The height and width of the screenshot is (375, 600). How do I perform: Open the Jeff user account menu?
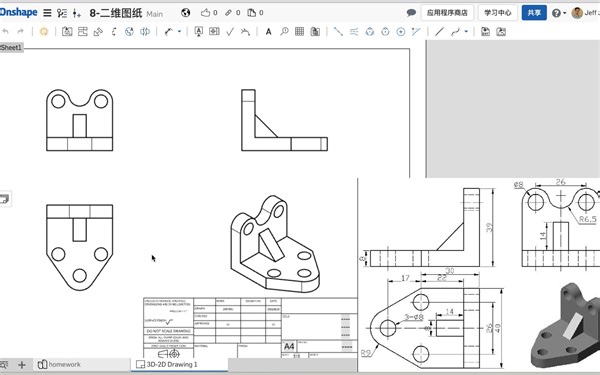(585, 13)
